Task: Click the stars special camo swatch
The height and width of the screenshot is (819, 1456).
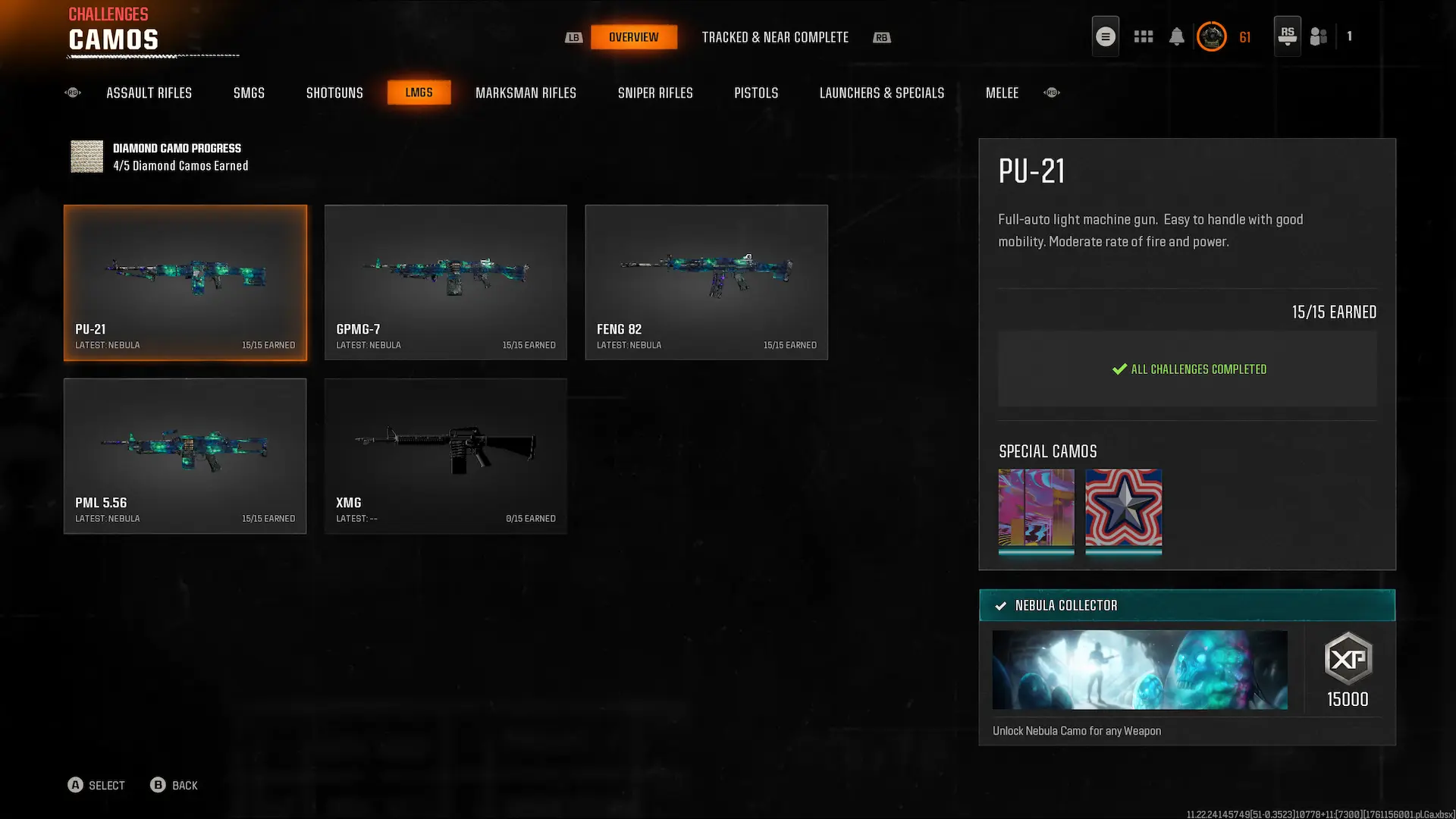Action: (x=1123, y=507)
